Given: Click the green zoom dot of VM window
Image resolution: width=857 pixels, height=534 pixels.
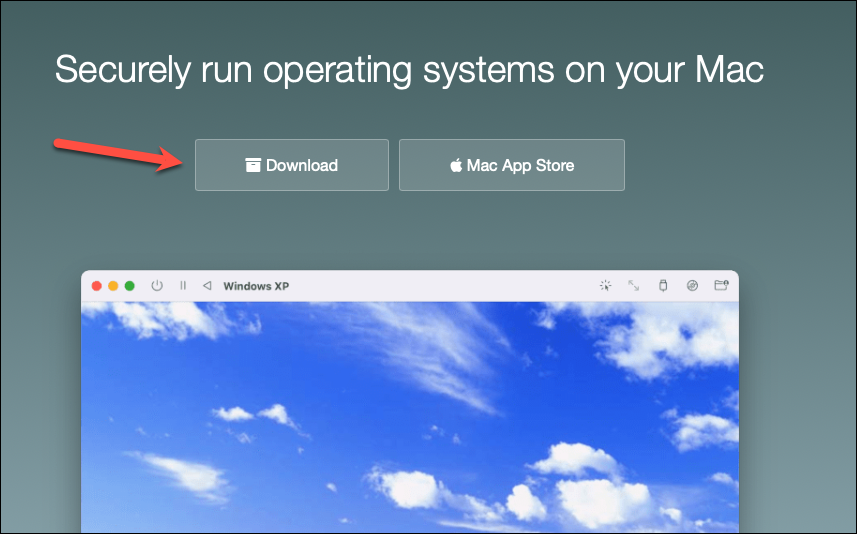Looking at the screenshot, I should 130,286.
